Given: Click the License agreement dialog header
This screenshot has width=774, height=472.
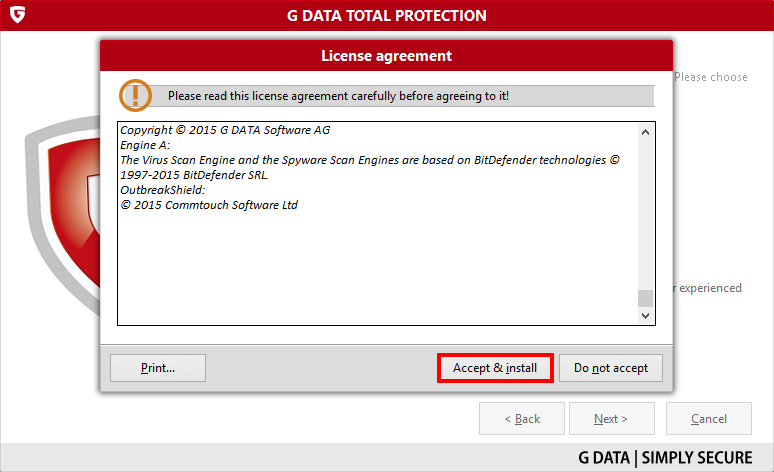Looking at the screenshot, I should (x=387, y=56).
